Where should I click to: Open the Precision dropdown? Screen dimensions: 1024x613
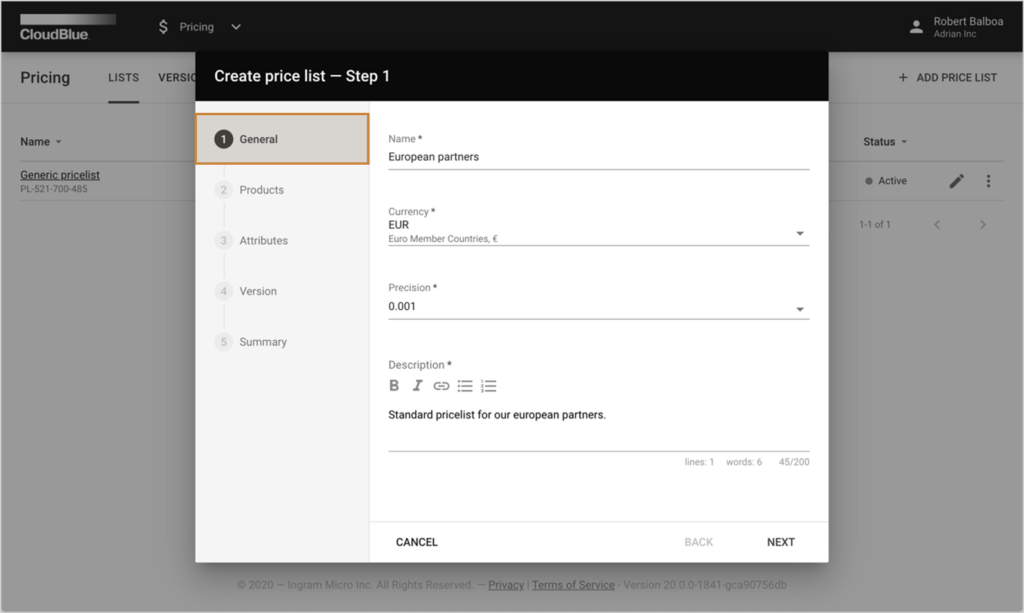pos(799,308)
